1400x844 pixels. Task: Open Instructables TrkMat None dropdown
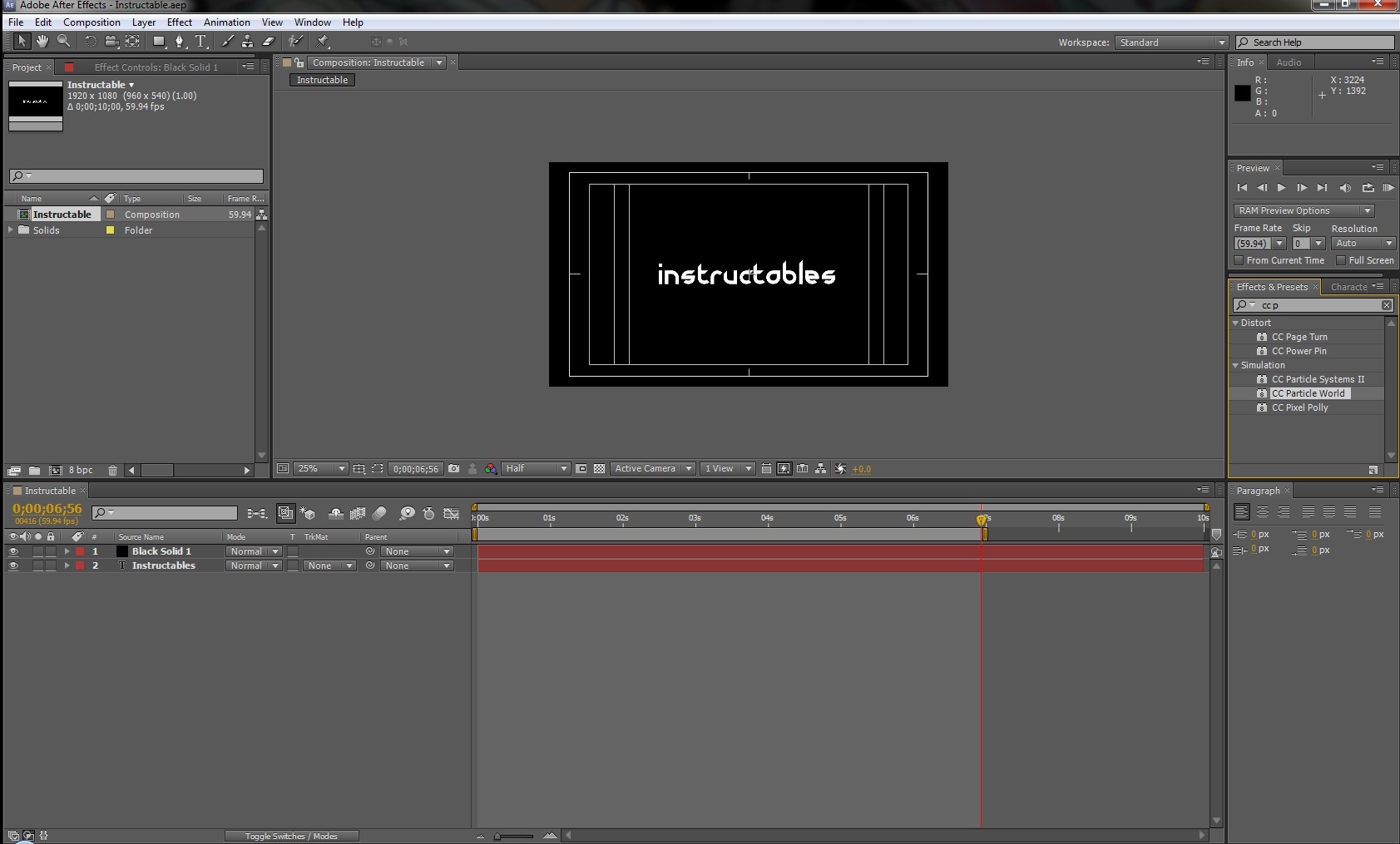pos(329,565)
